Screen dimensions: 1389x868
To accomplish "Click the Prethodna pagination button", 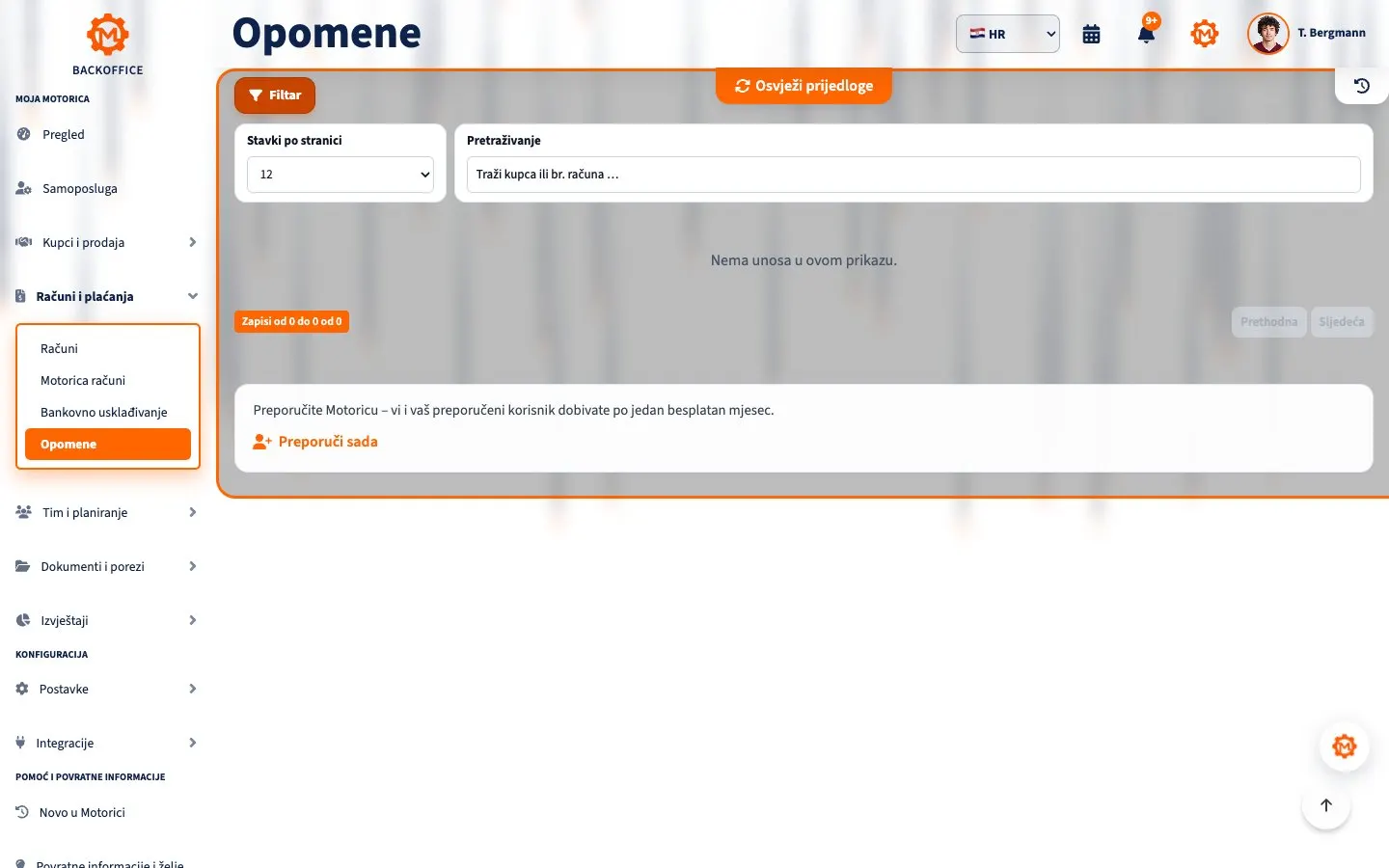I will point(1268,322).
